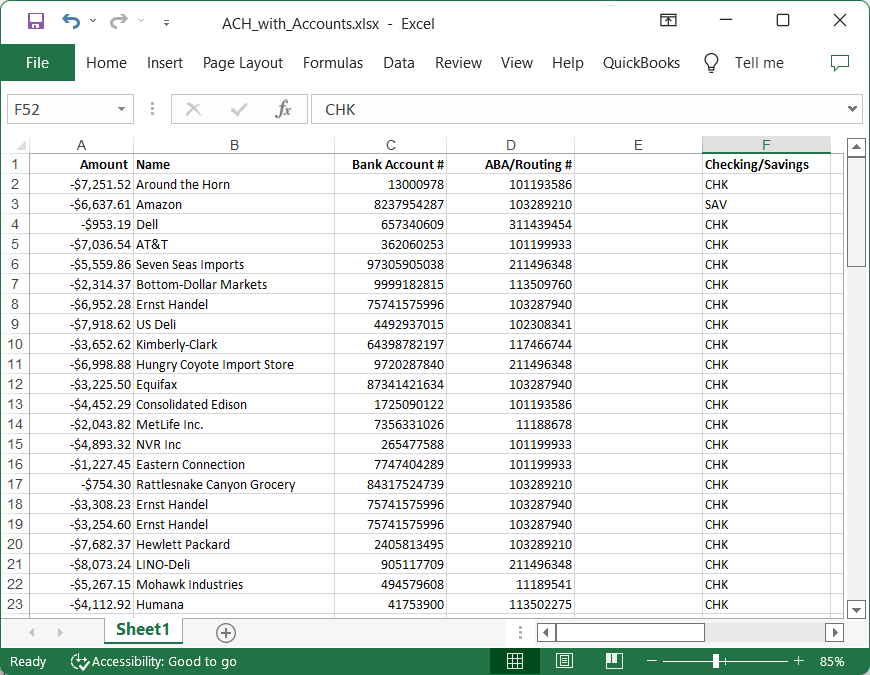Viewport: 870px width, 675px height.
Task: Open the QuickBooks ribbon tab
Action: click(x=641, y=63)
